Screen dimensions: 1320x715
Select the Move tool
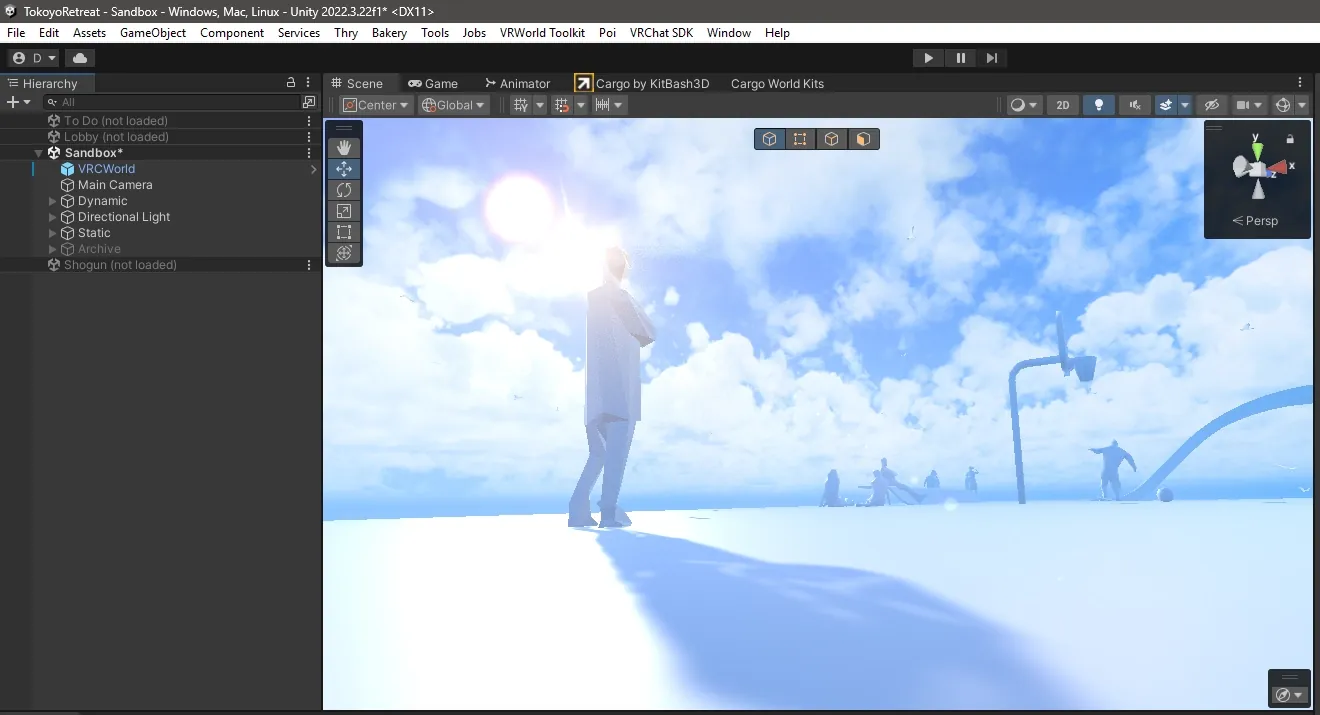click(x=344, y=169)
